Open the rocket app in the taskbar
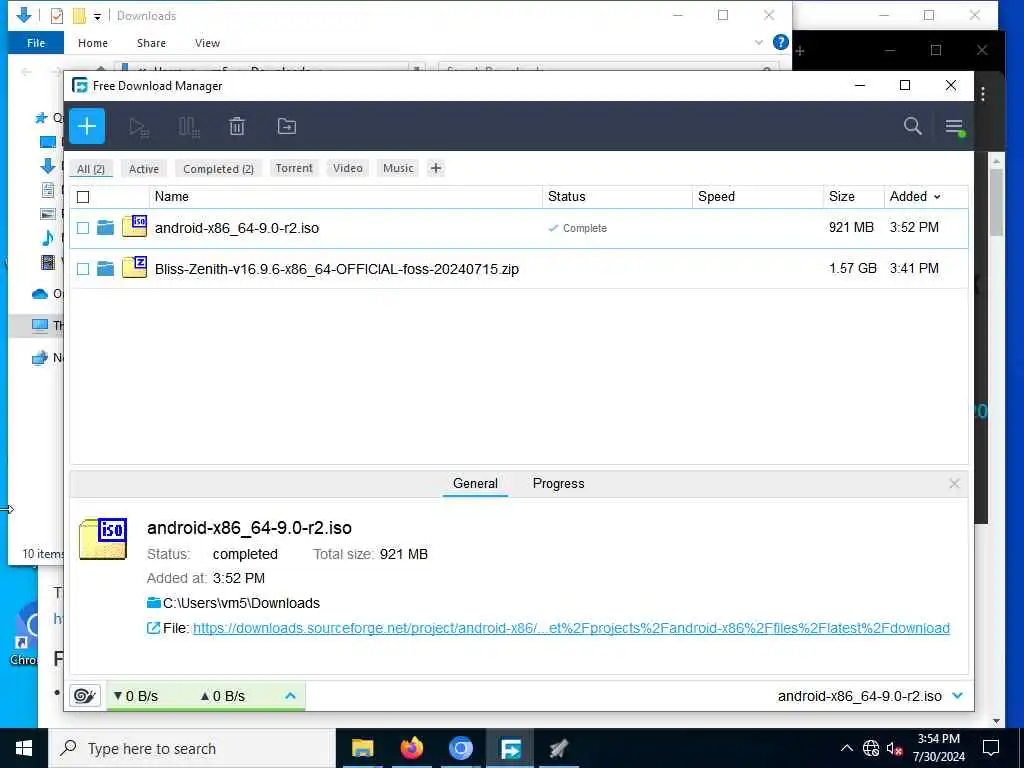Viewport: 1024px width, 768px height. [x=559, y=748]
